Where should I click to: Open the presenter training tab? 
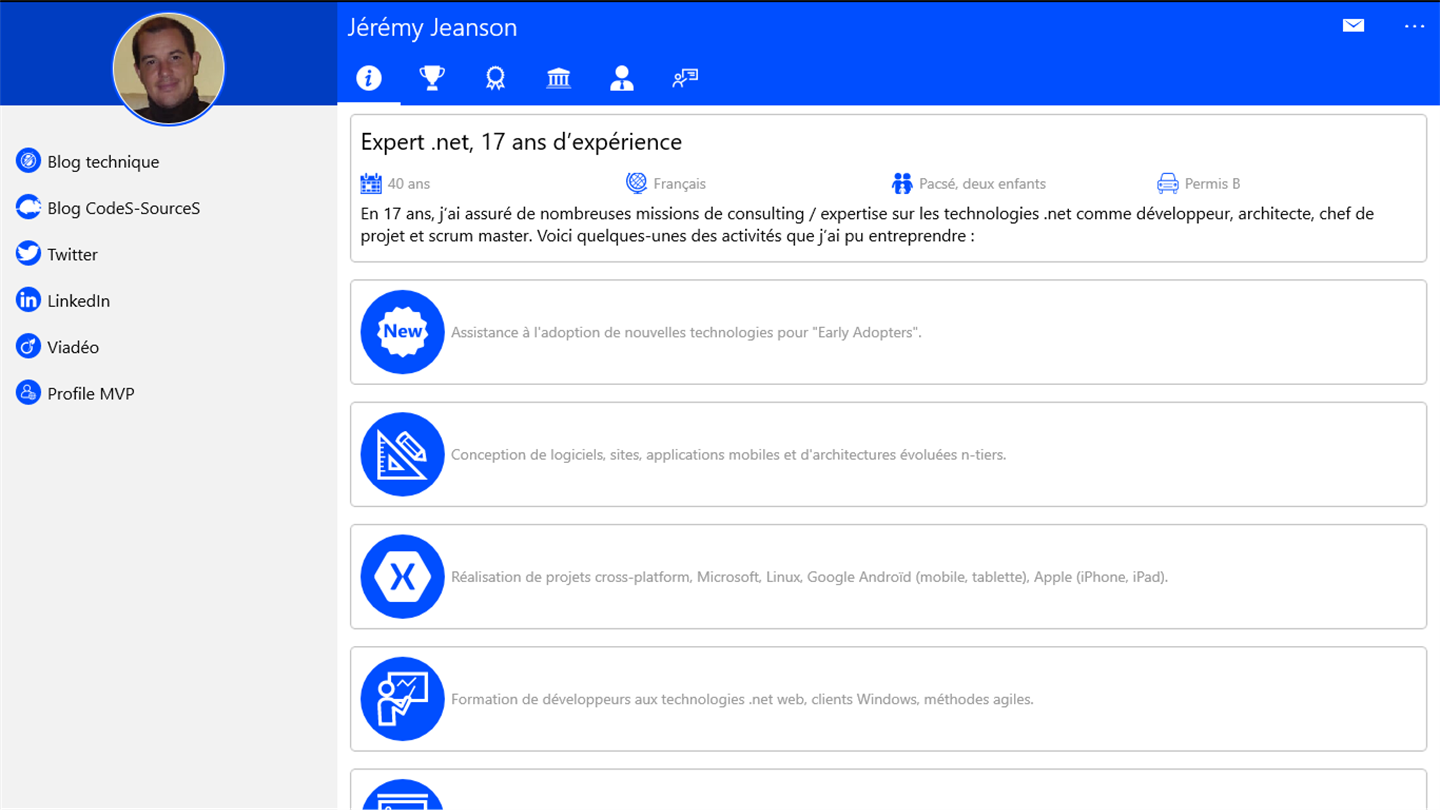pos(685,78)
